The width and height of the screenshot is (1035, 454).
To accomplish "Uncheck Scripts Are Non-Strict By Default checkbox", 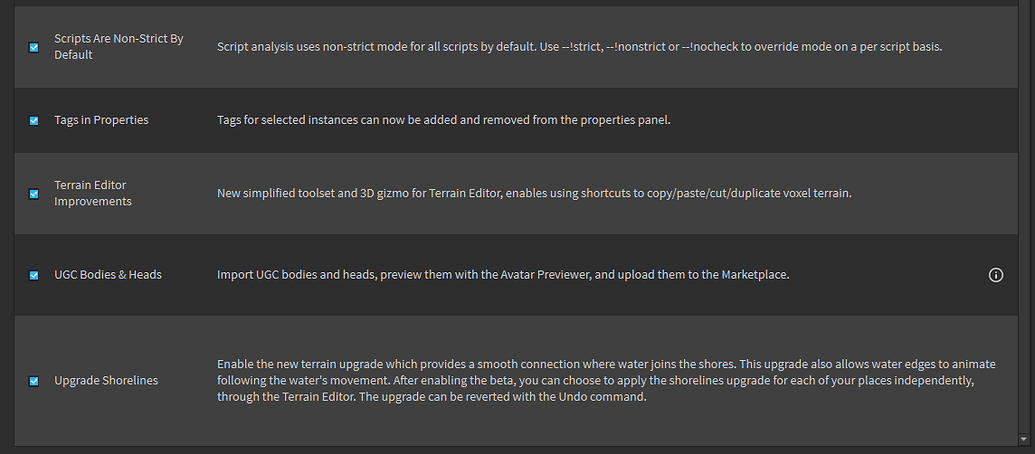I will (34, 48).
